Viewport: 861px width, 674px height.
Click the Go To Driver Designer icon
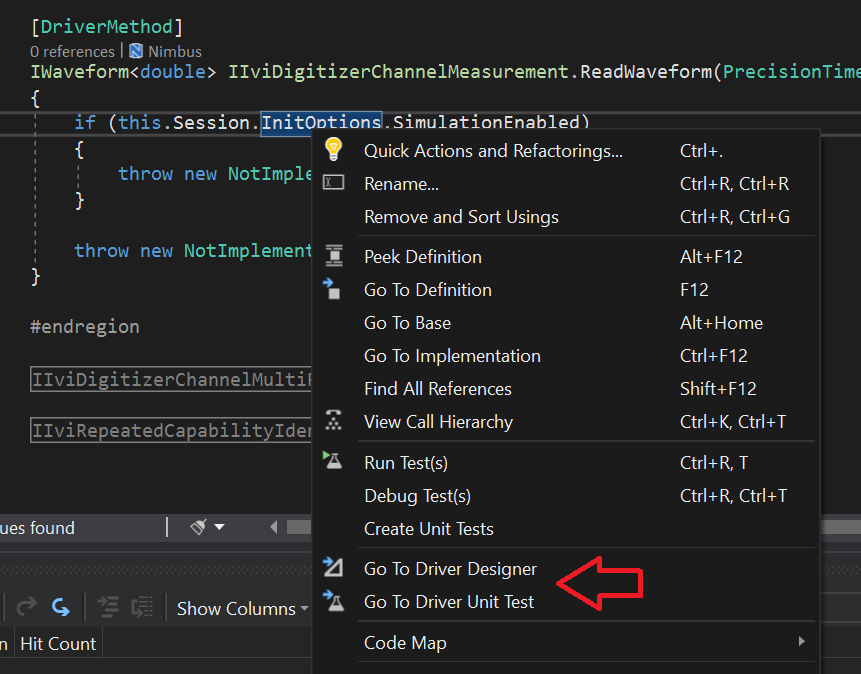coord(333,567)
